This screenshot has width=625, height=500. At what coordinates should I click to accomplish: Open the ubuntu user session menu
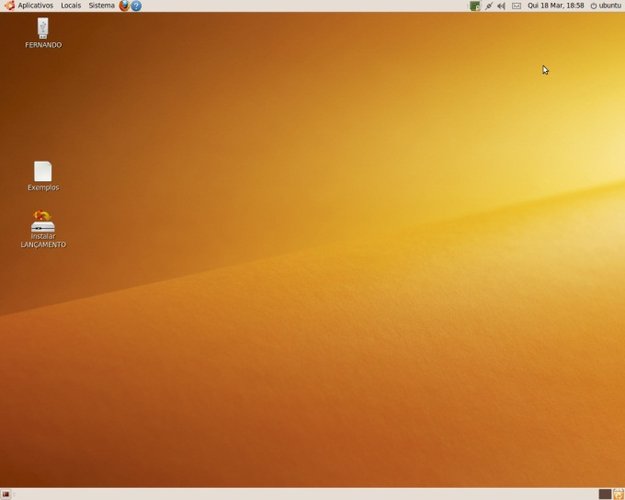605,6
